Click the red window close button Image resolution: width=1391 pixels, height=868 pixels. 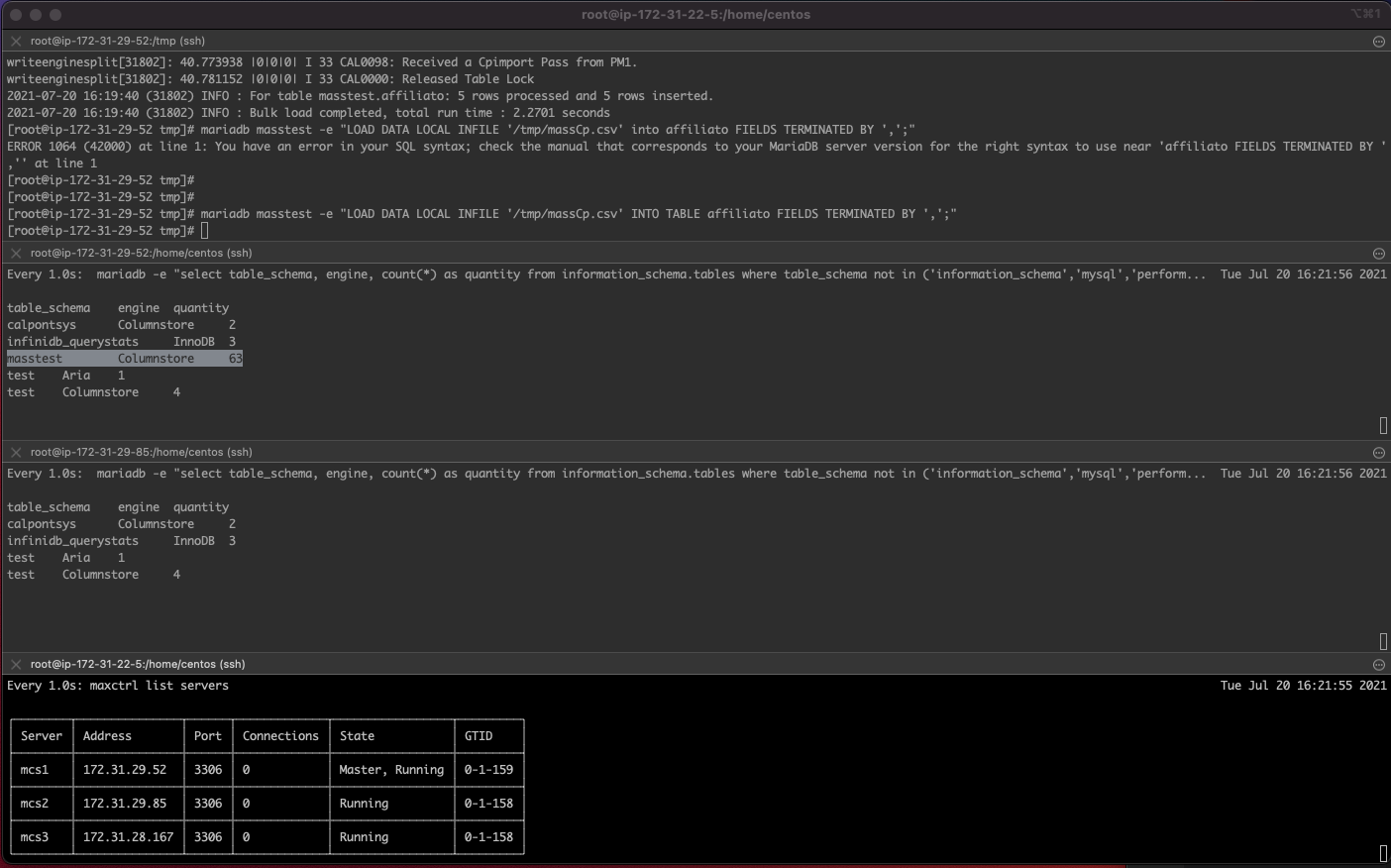pyautogui.click(x=16, y=15)
